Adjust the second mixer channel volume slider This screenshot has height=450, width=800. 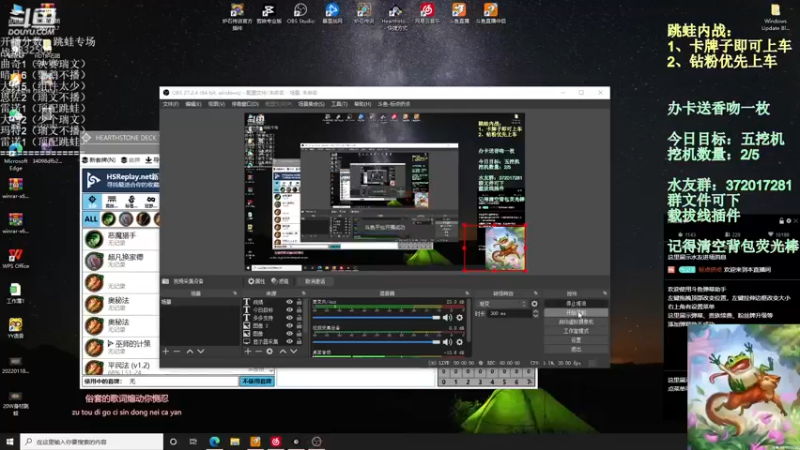tap(377, 342)
